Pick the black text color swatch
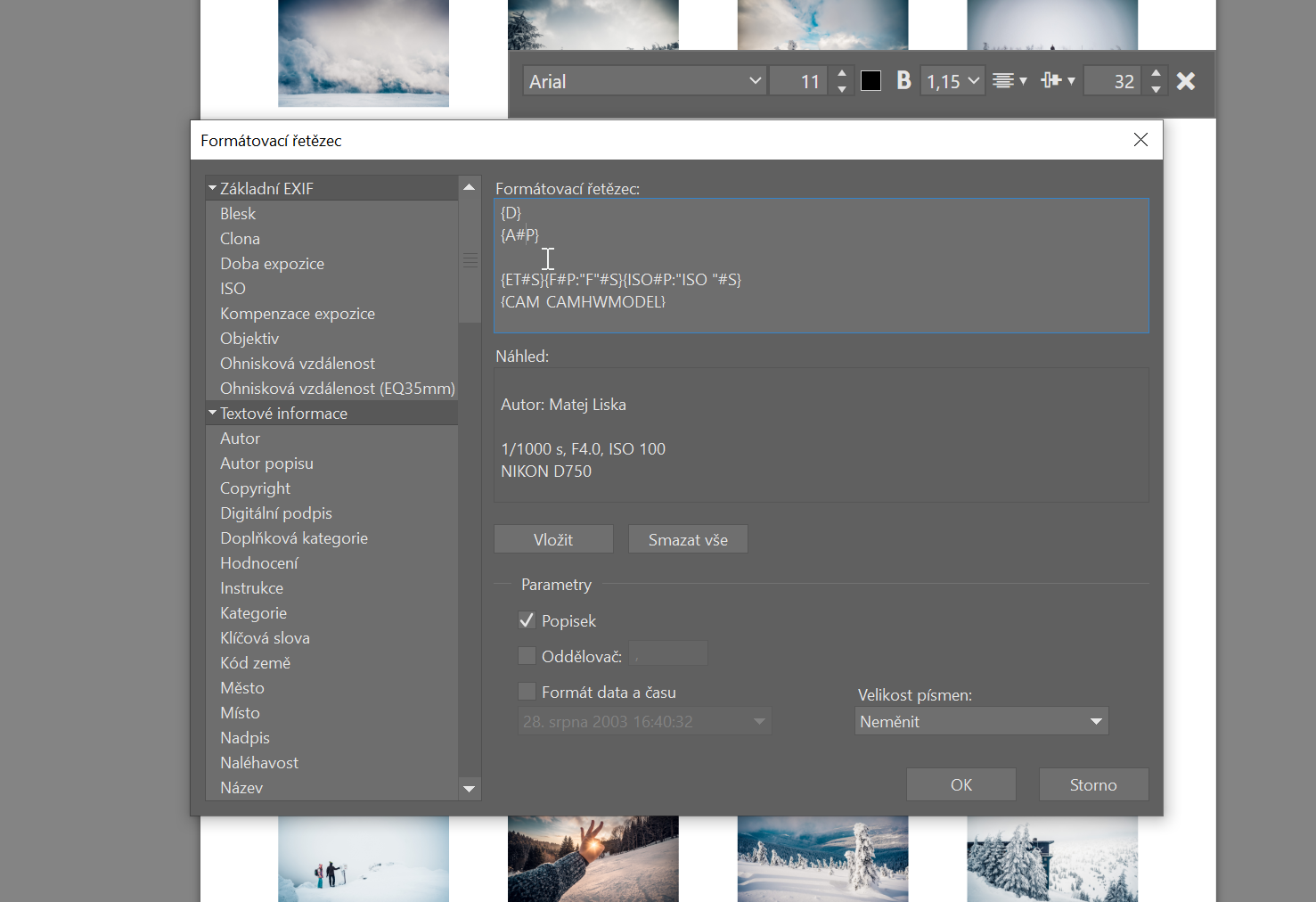The width and height of the screenshot is (1316, 902). 871,81
